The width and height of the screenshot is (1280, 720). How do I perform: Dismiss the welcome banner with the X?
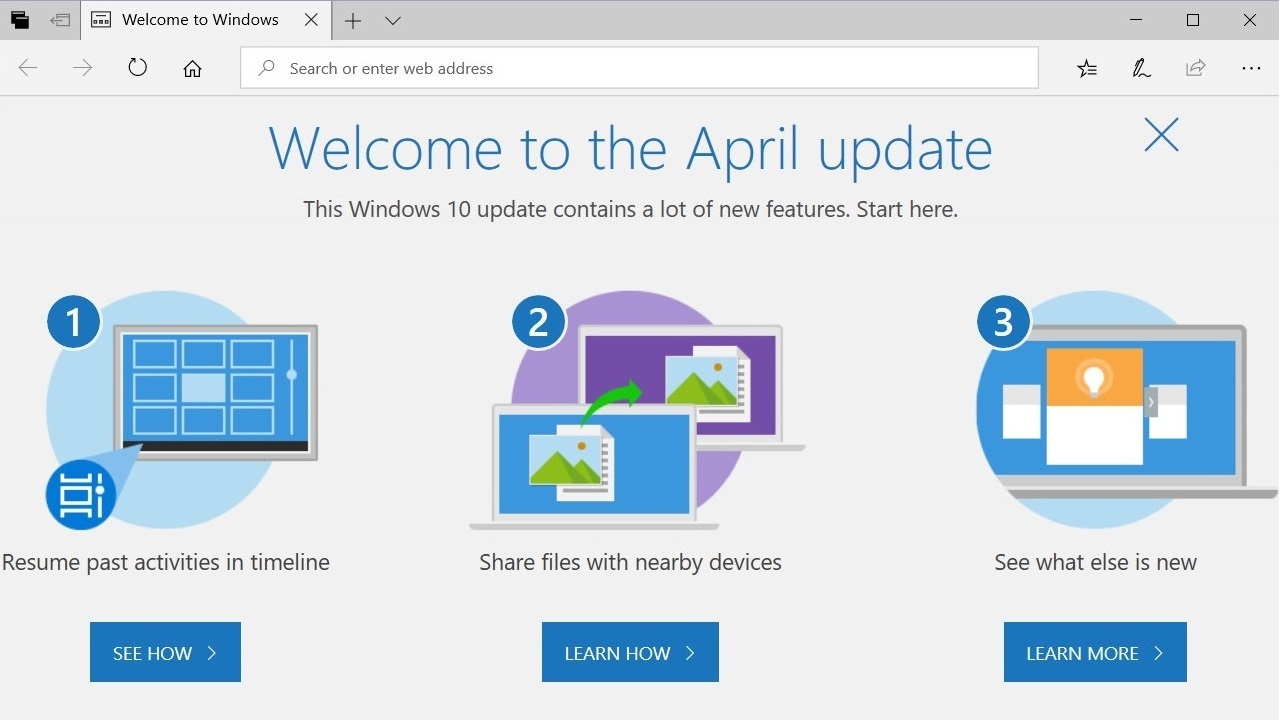click(1160, 135)
